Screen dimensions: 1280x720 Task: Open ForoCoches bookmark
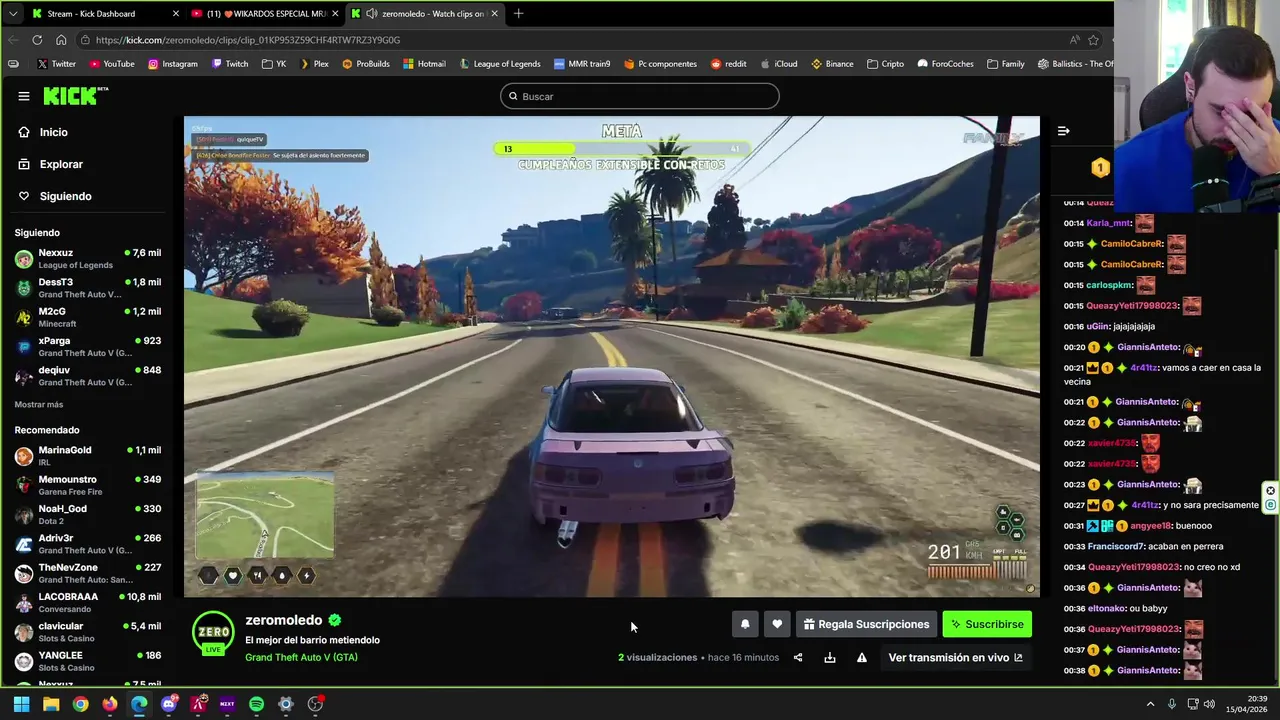point(945,64)
